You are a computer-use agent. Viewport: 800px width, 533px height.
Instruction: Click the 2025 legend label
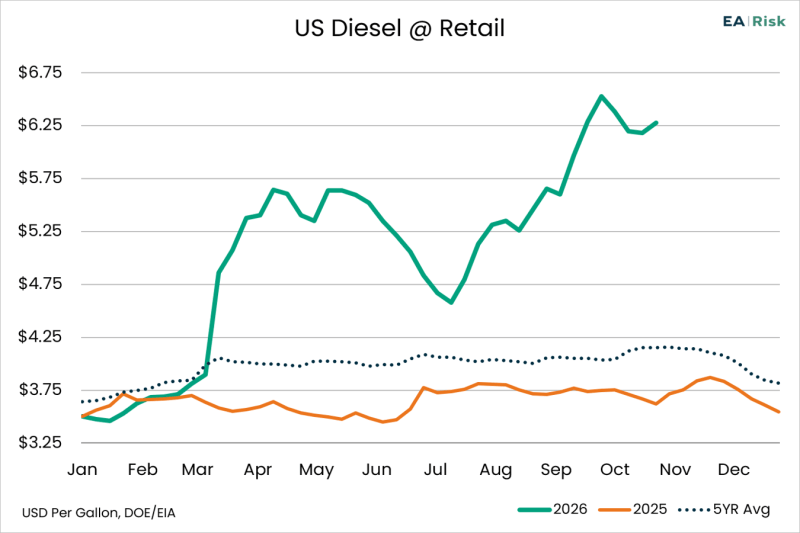(x=650, y=509)
